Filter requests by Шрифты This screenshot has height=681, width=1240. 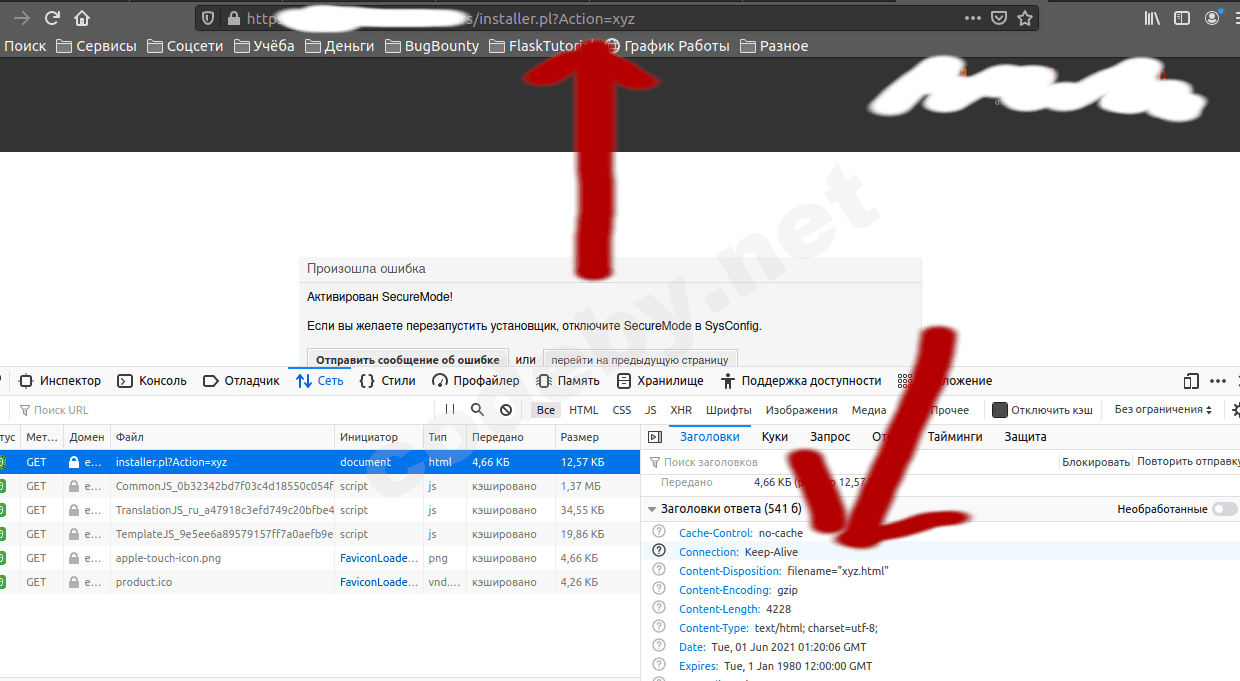[728, 410]
